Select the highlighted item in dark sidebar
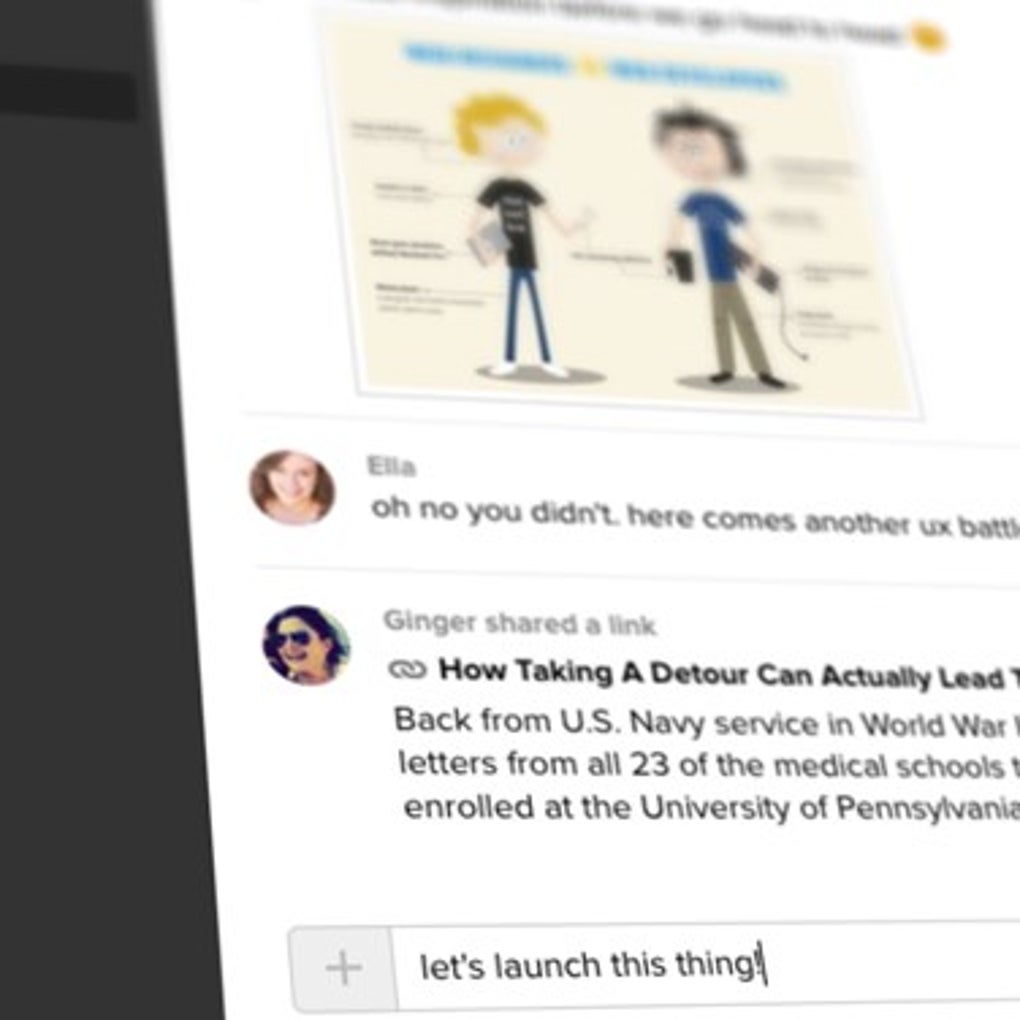Viewport: 1020px width, 1020px height. 68,96
